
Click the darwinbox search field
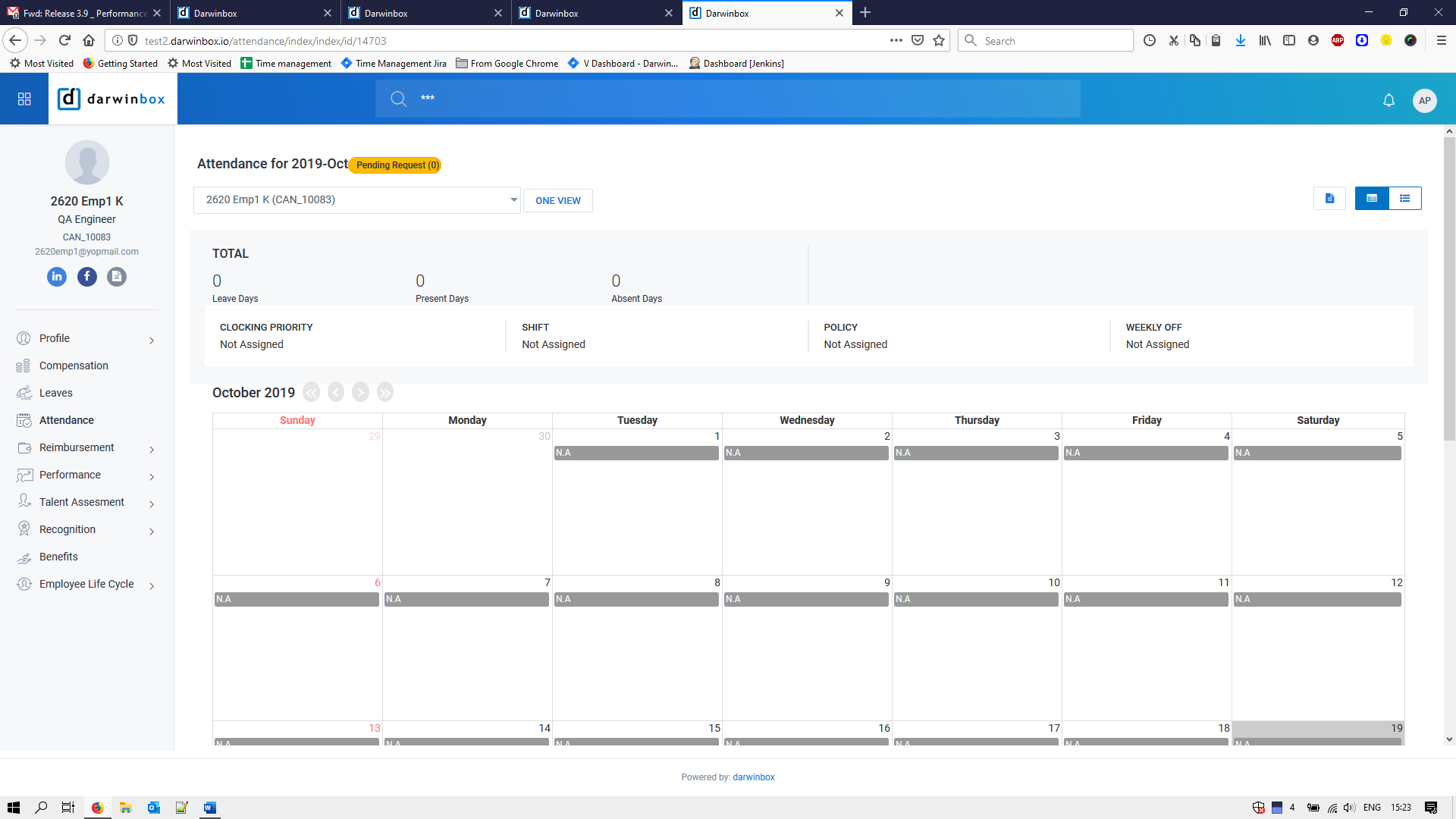[728, 99]
